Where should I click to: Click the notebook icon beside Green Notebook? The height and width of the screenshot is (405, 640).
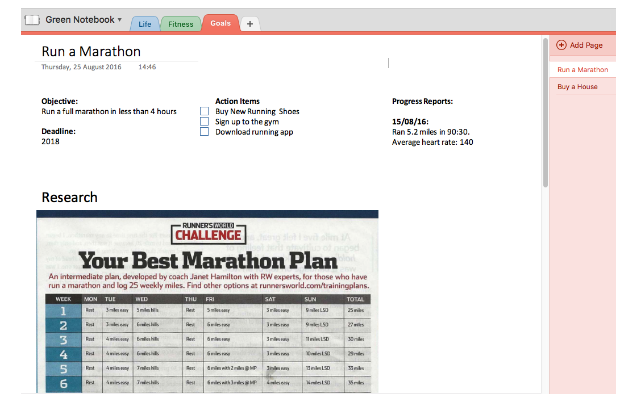[x=32, y=20]
